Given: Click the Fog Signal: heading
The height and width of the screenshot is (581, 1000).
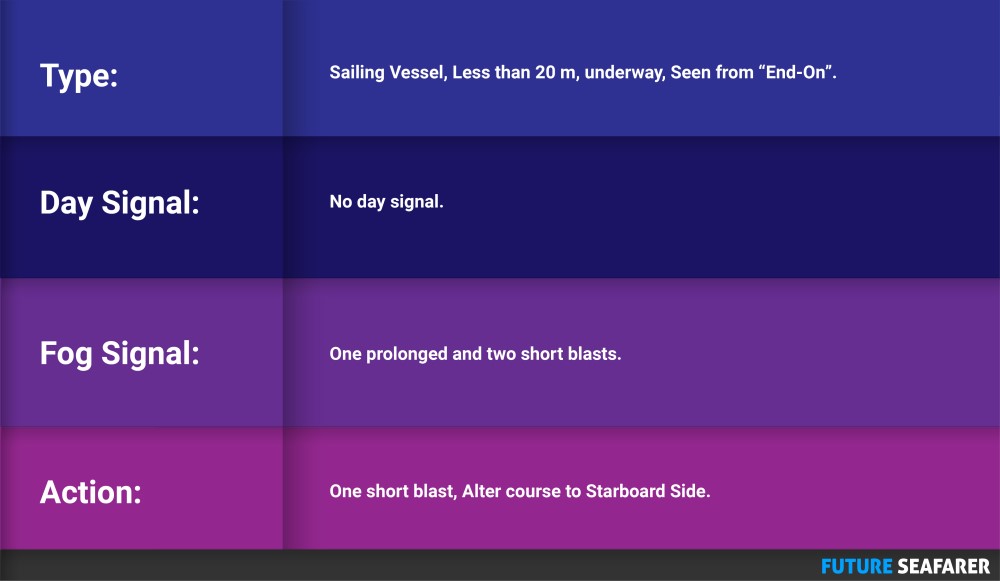Looking at the screenshot, I should (x=119, y=353).
